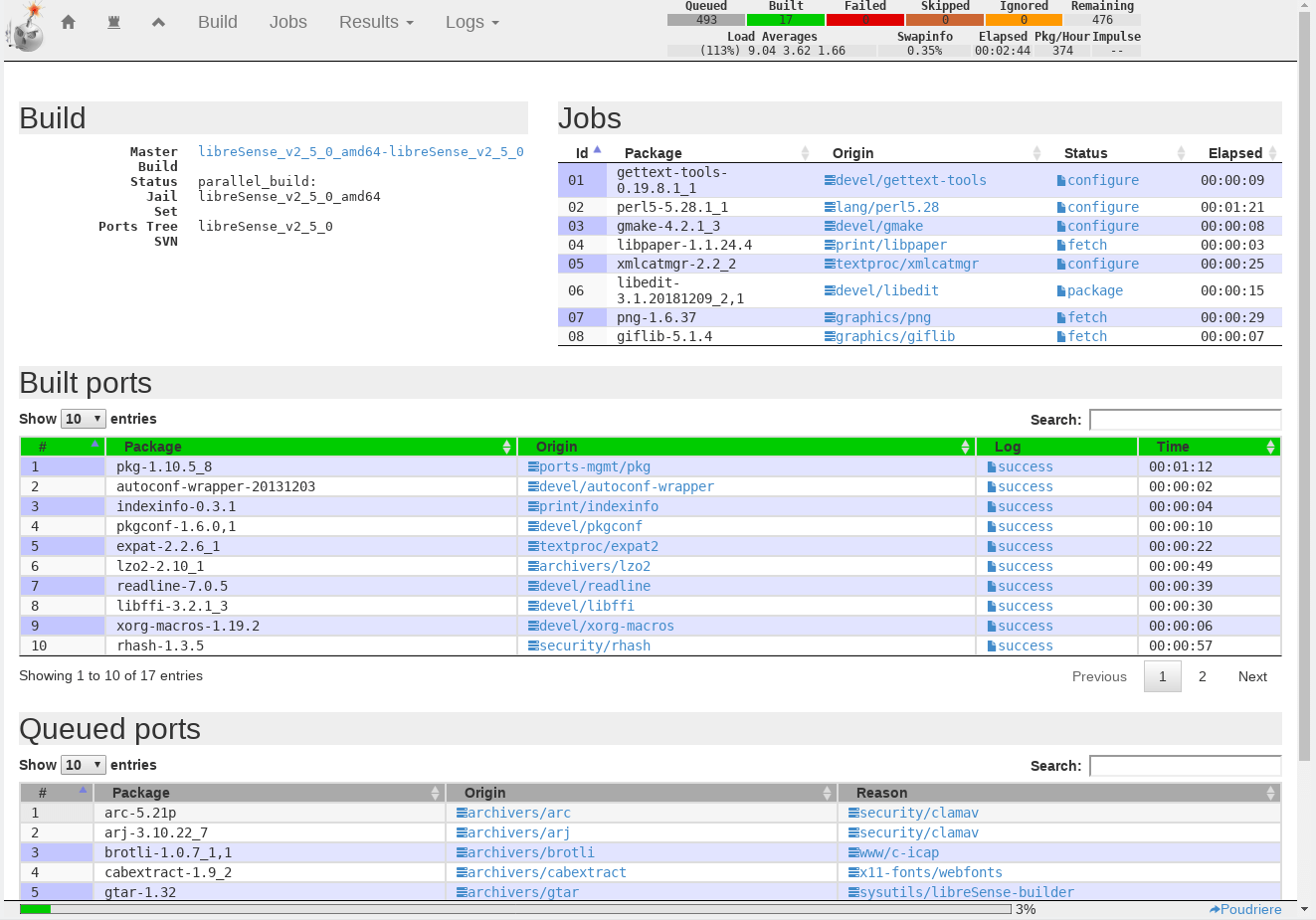Click the Poudriere logo image
This screenshot has height=920, width=1316.
coord(25,28)
